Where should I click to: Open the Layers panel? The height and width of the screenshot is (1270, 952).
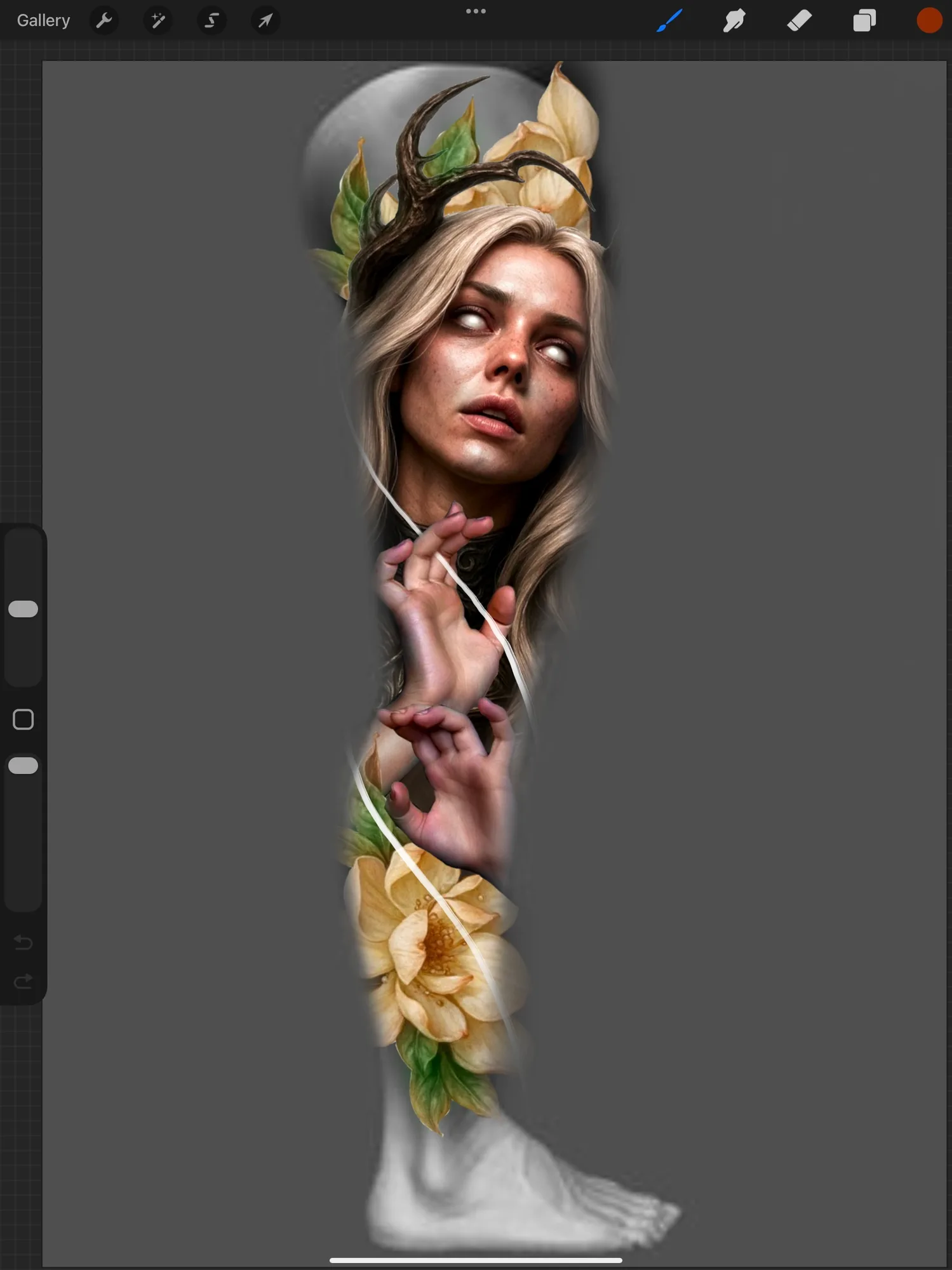pos(864,21)
